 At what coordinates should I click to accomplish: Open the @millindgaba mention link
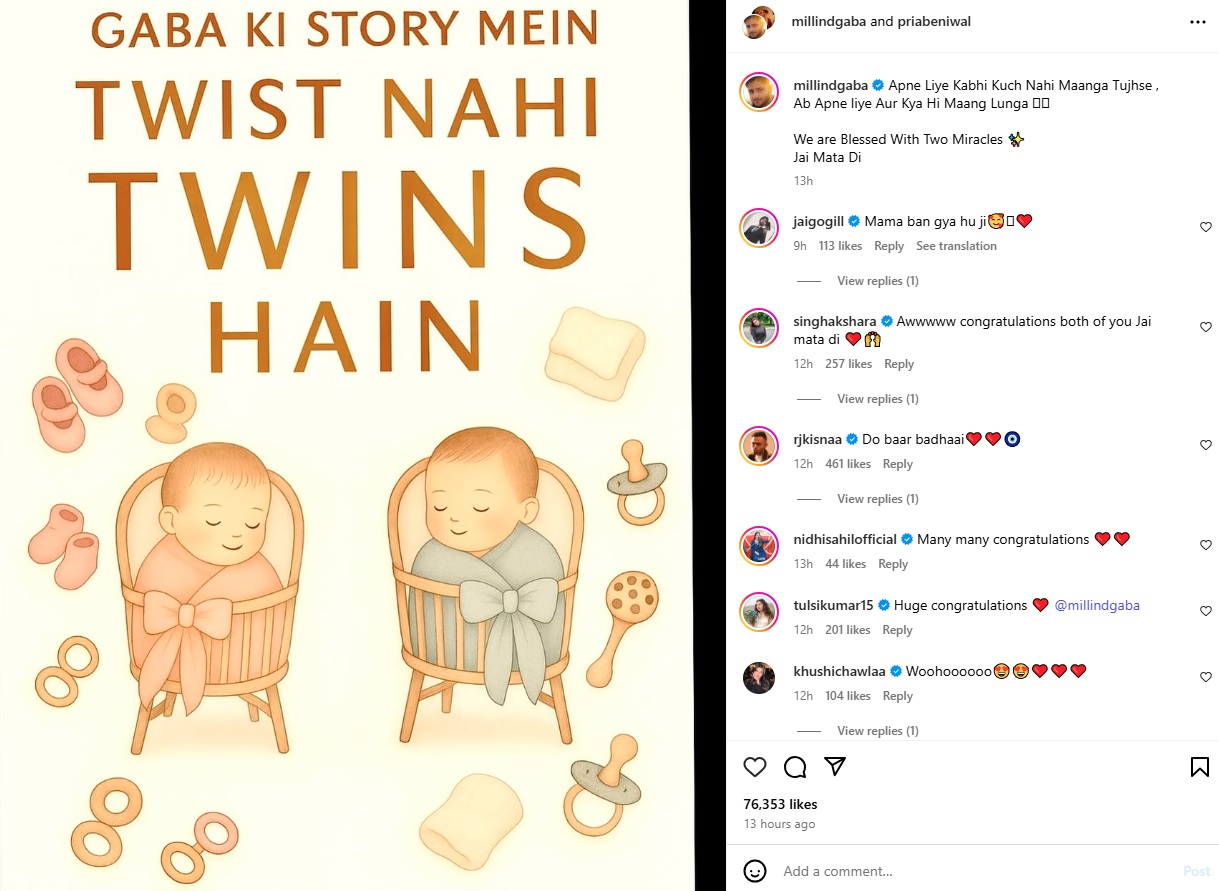tap(1097, 605)
